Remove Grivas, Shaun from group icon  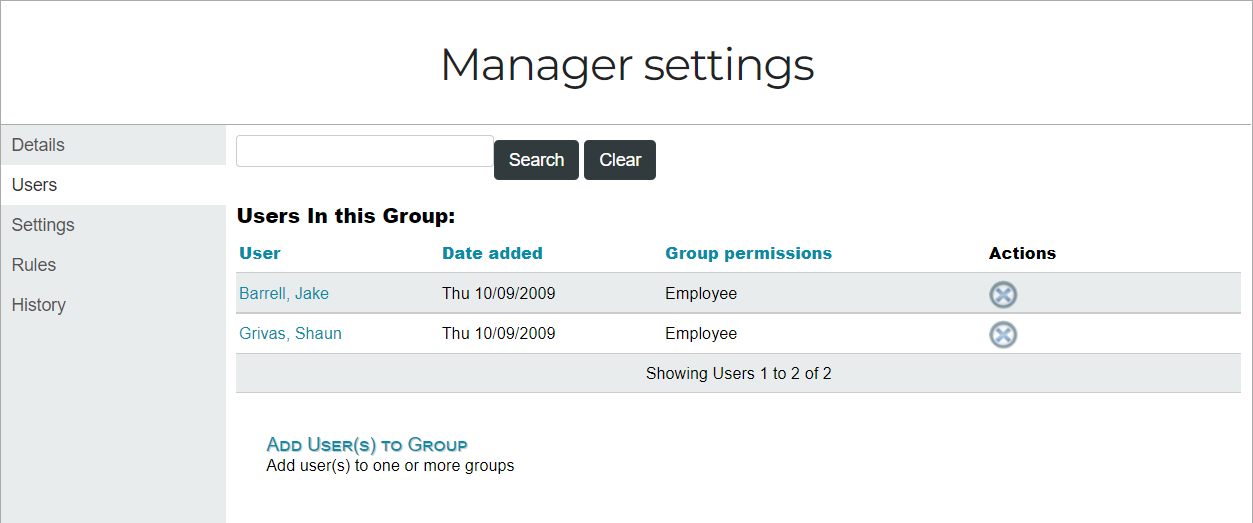[1003, 334]
